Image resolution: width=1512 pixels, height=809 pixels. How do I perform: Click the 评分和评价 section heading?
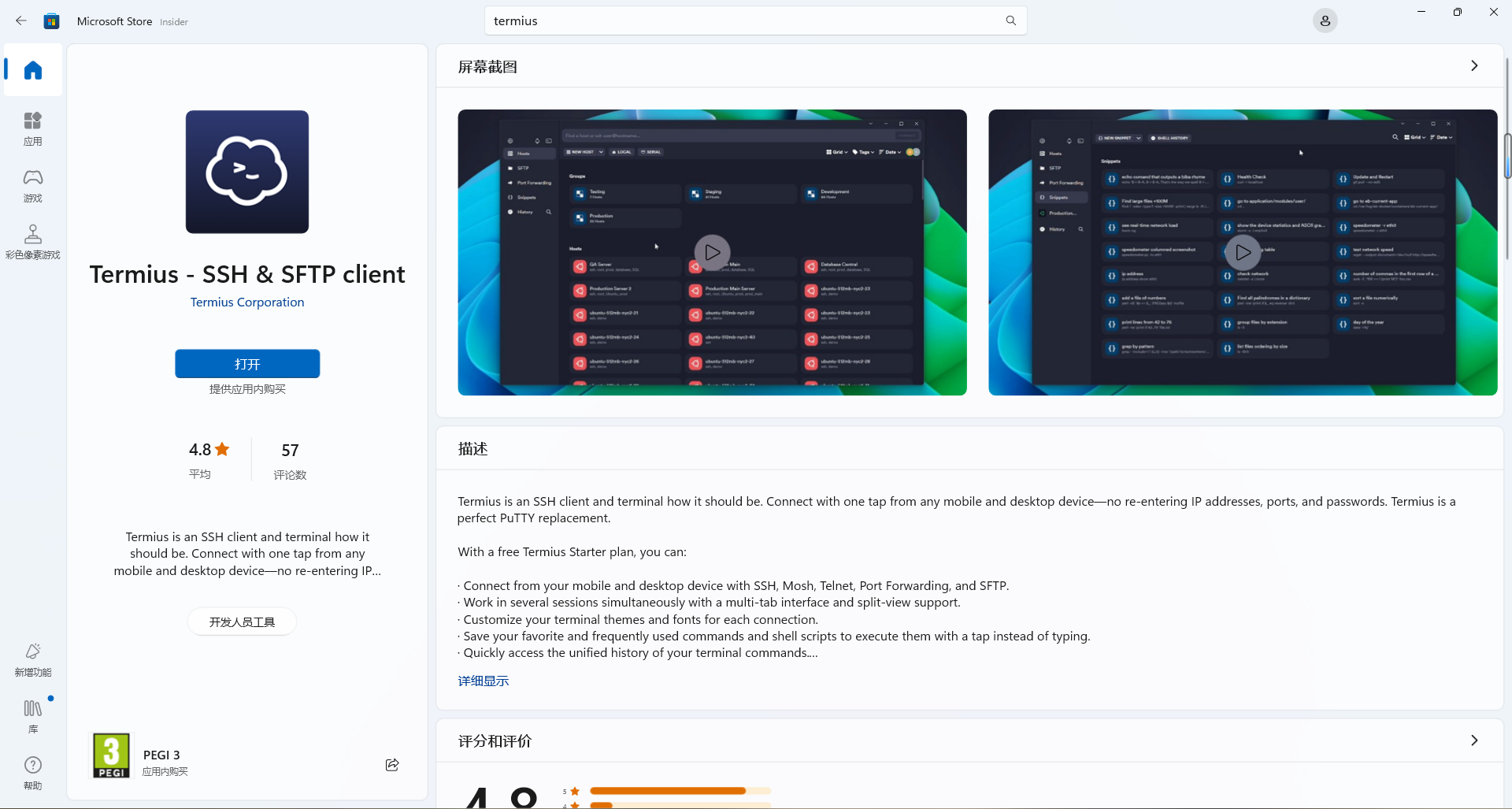click(x=495, y=741)
